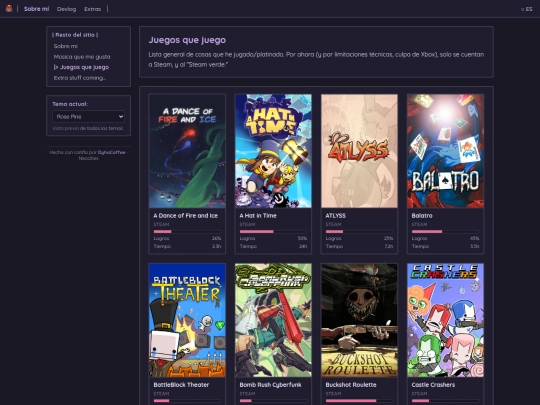Click the A Dance of Fire and Ice title
The height and width of the screenshot is (405, 540).
tap(186, 216)
